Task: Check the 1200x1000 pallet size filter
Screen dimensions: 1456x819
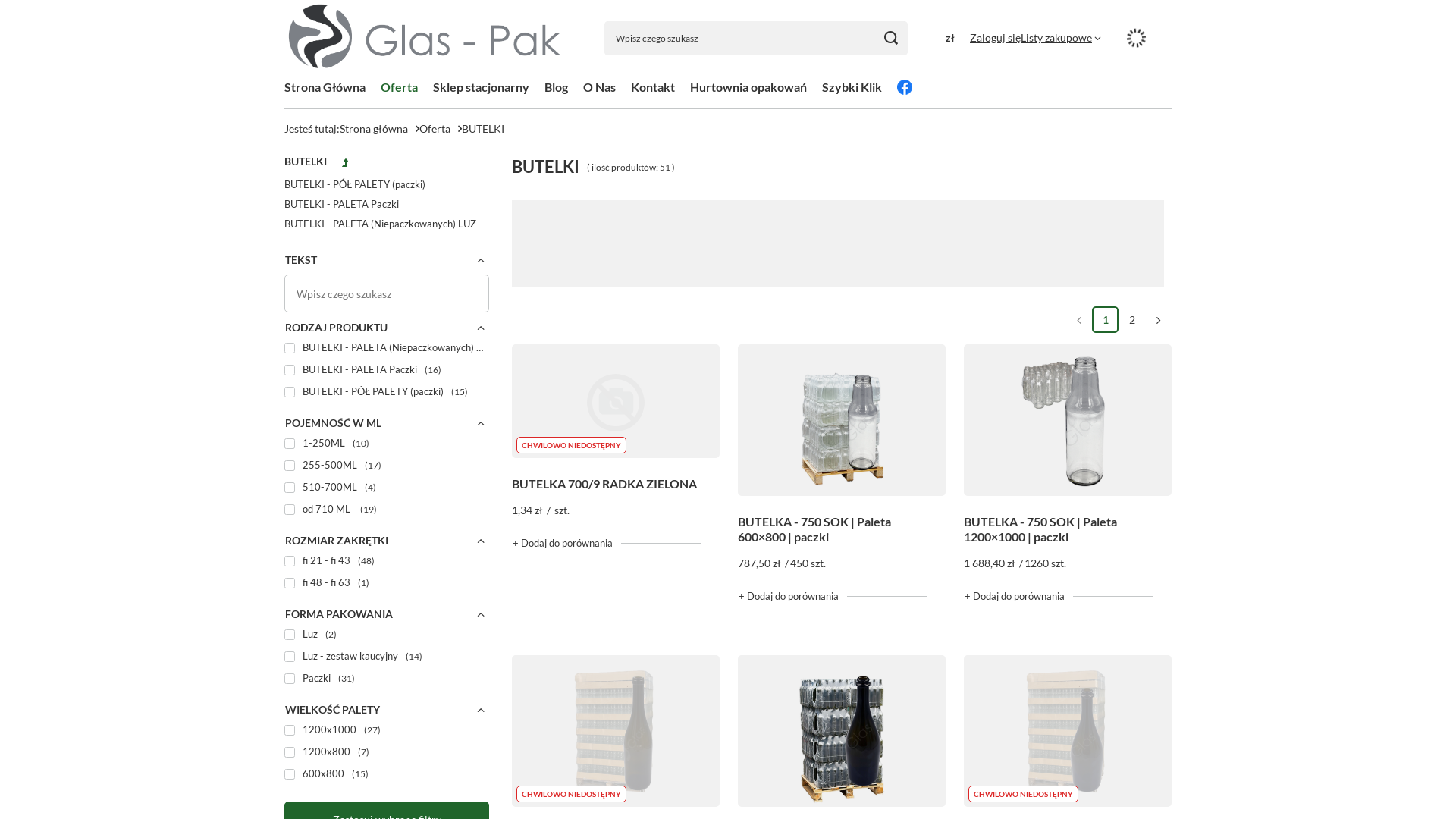Action: 290,730
